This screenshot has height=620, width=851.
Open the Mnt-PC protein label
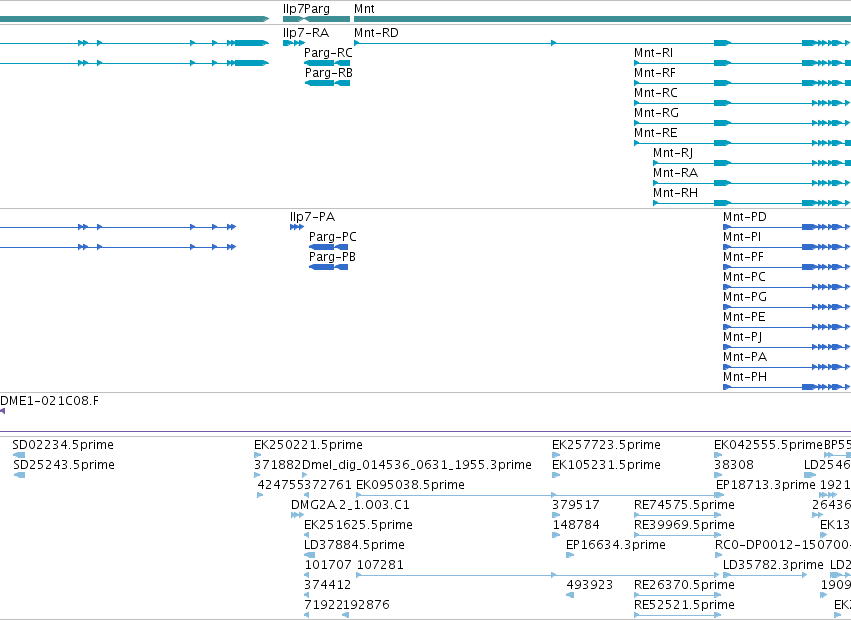click(x=744, y=277)
